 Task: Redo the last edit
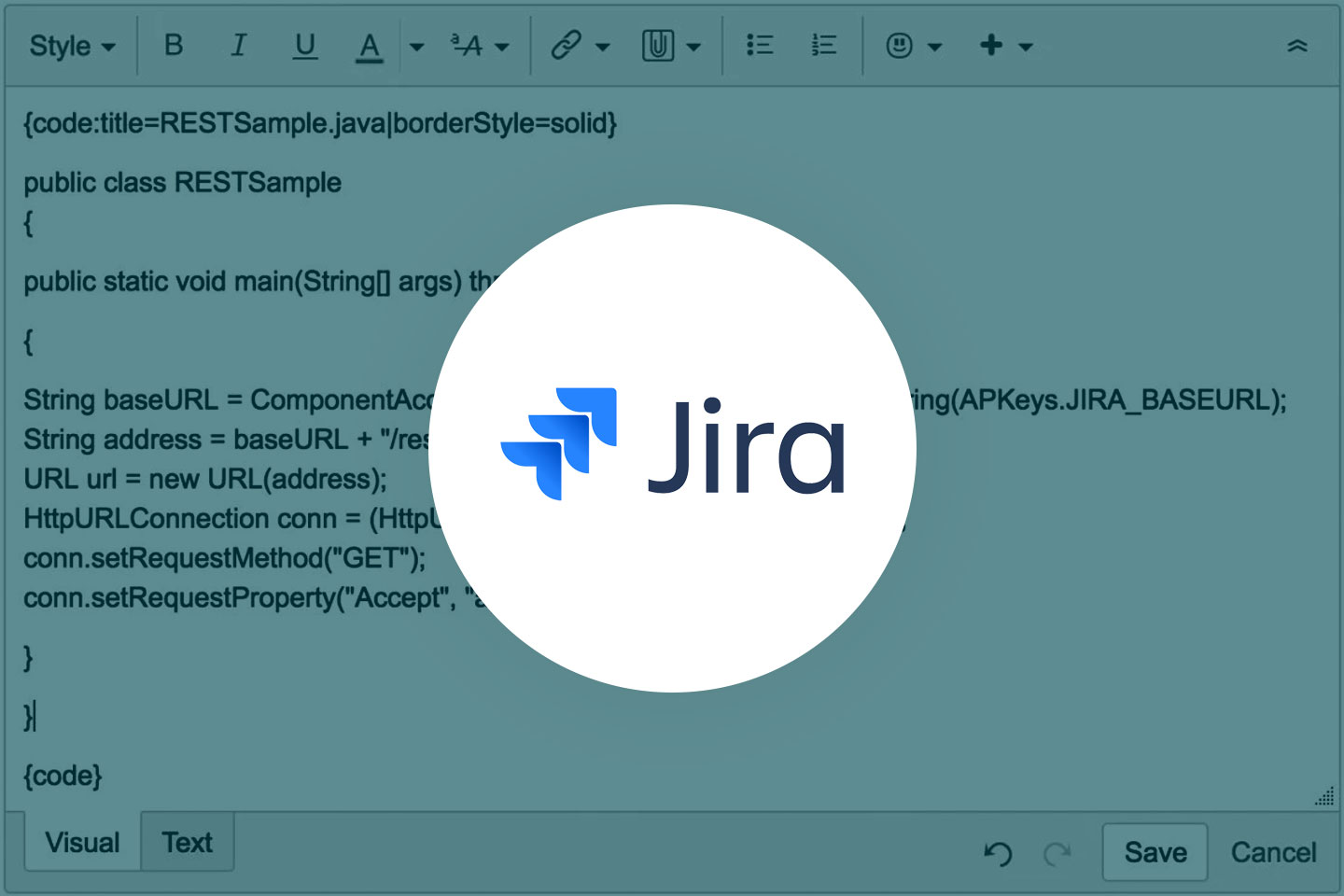click(x=1056, y=852)
